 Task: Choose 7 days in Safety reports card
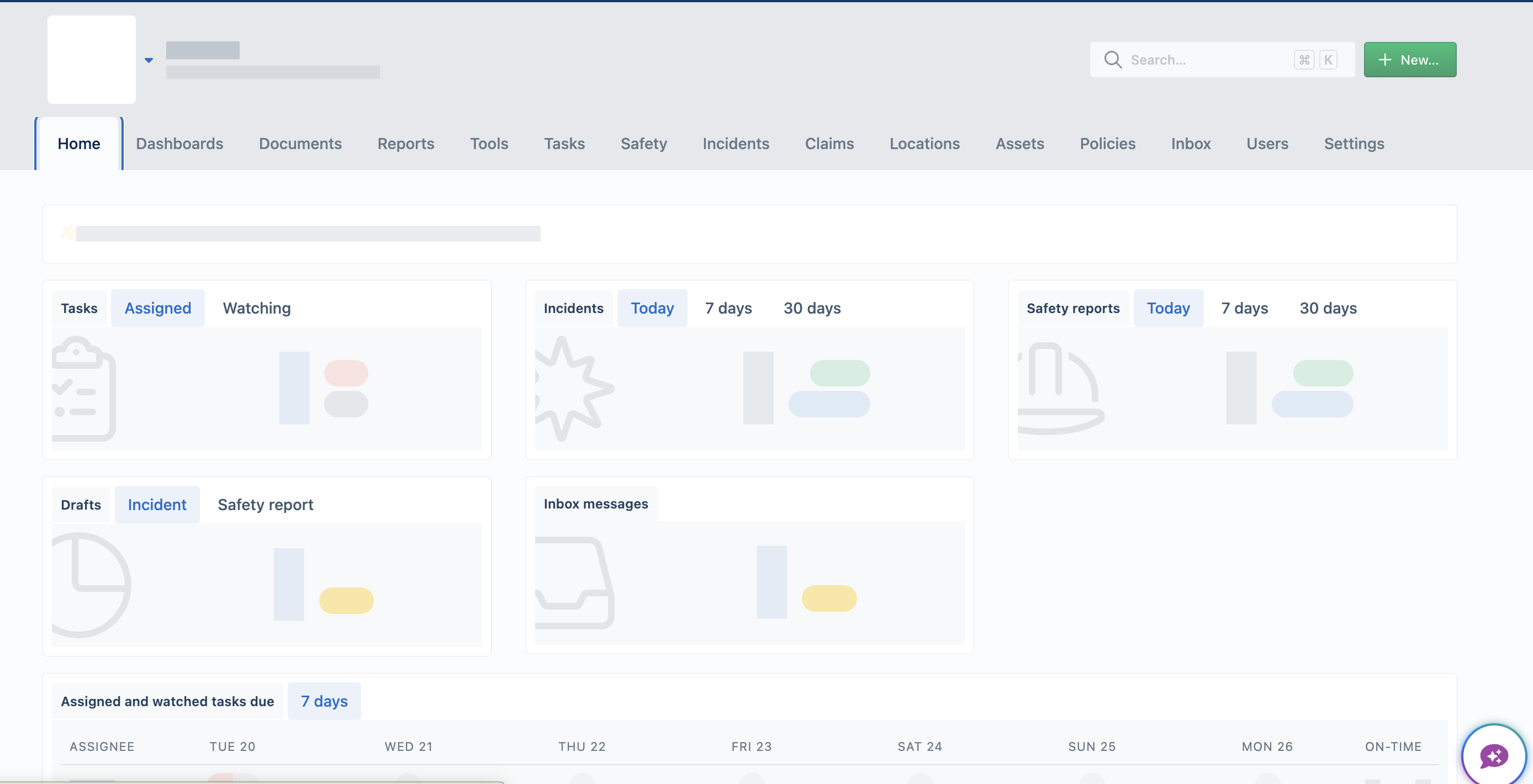[x=1244, y=308]
